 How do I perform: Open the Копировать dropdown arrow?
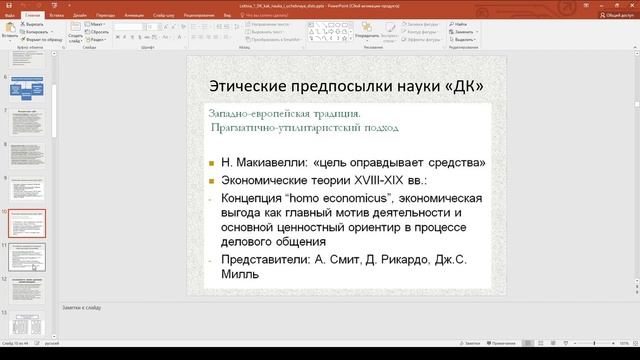tap(52, 32)
